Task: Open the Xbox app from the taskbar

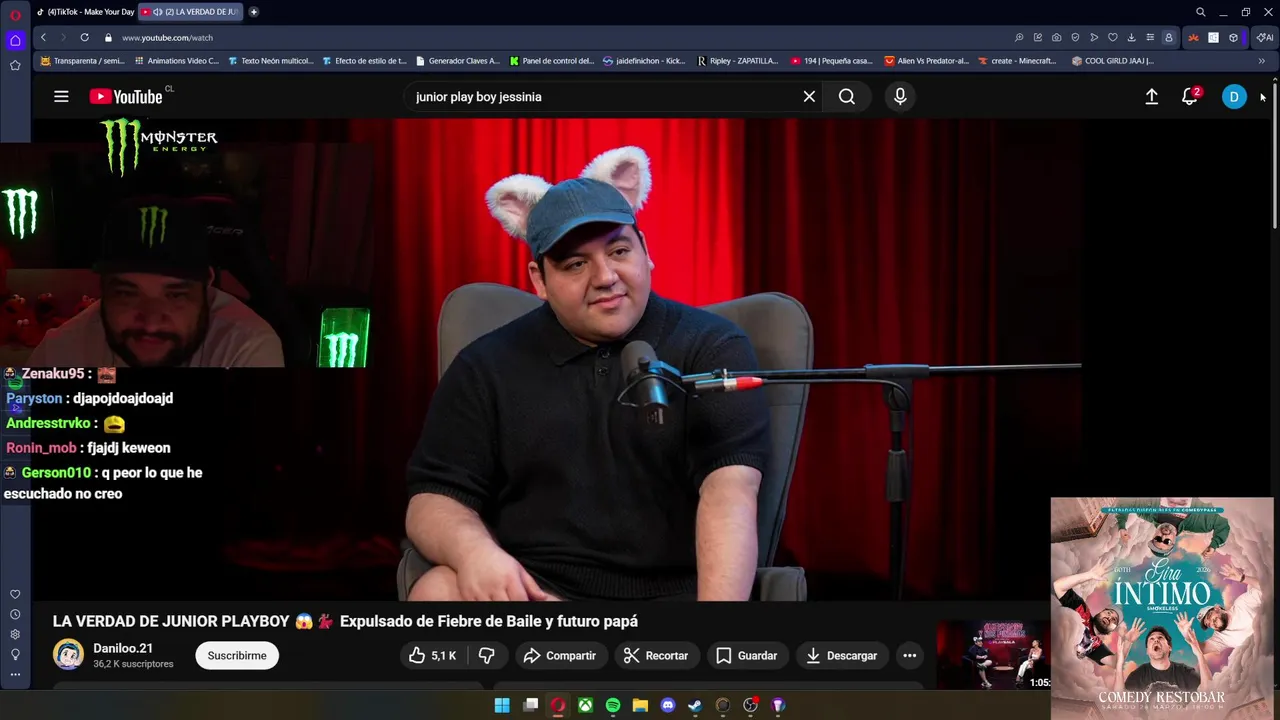Action: [x=585, y=705]
